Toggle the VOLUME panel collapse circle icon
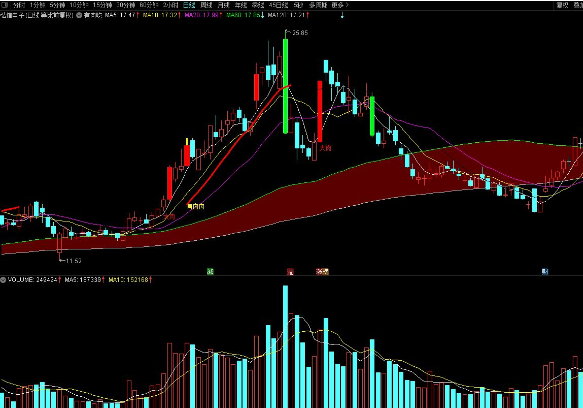This screenshot has height=408, width=583. tap(3, 279)
